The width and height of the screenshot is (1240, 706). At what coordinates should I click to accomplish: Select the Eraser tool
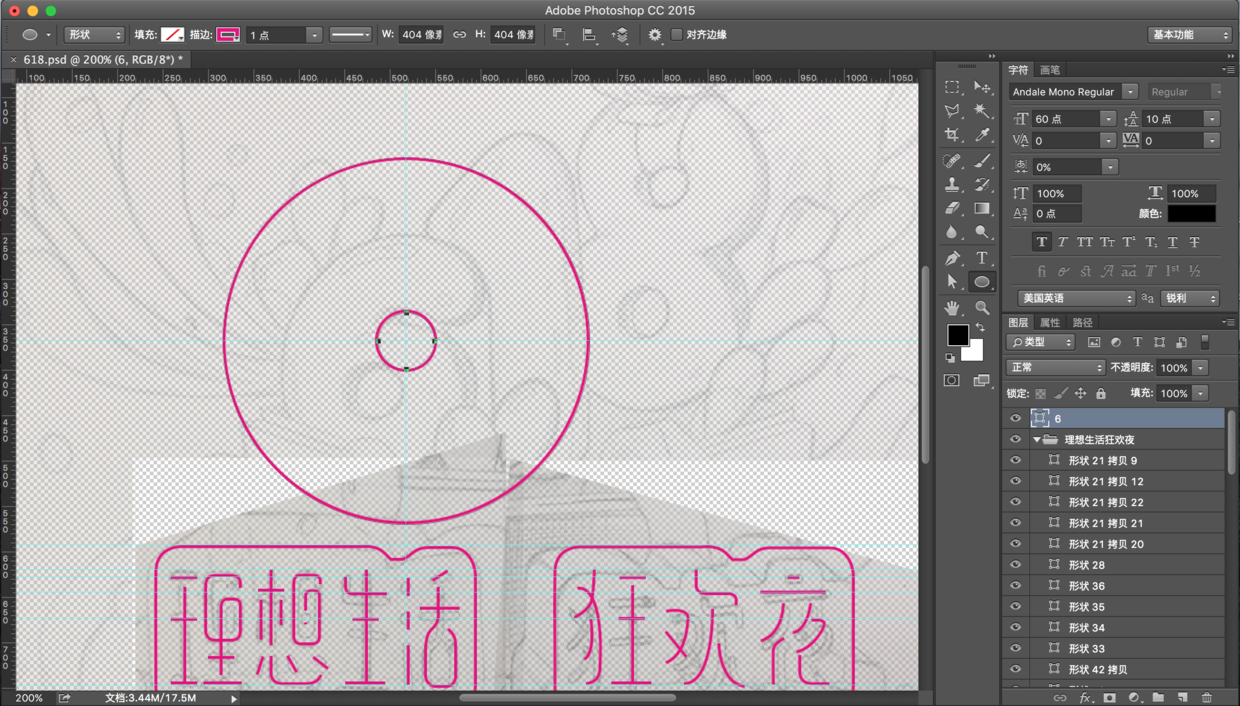point(952,208)
